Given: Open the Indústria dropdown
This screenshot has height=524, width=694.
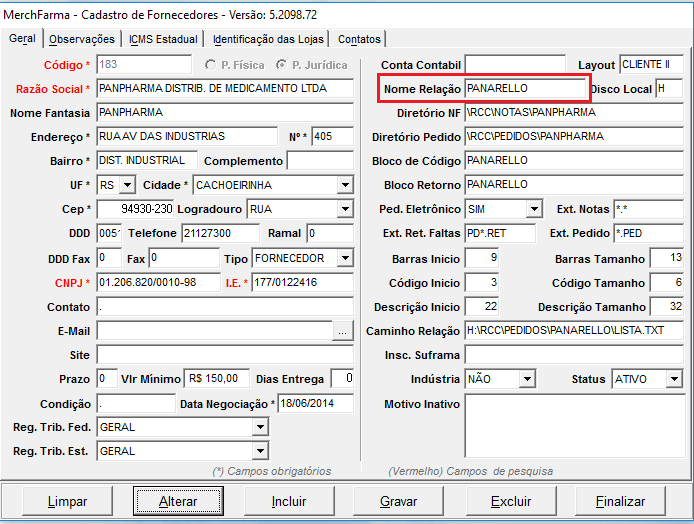Looking at the screenshot, I should [x=534, y=380].
